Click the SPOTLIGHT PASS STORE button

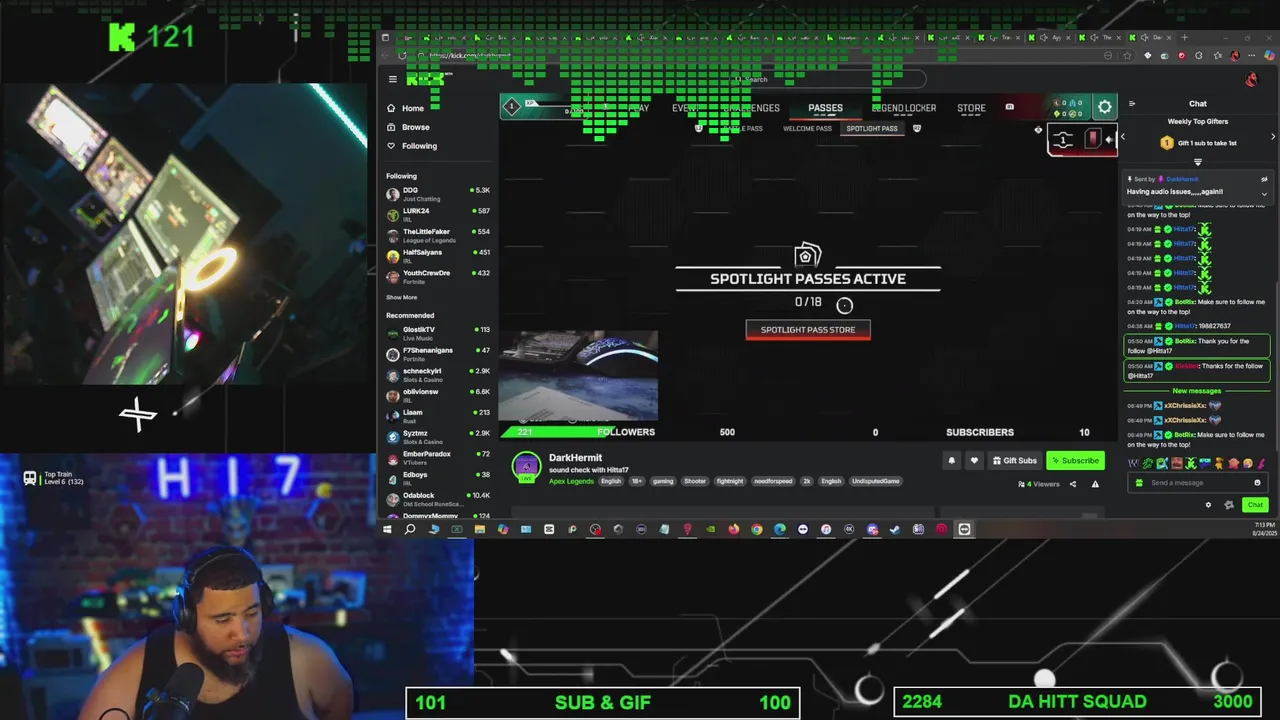pos(808,330)
